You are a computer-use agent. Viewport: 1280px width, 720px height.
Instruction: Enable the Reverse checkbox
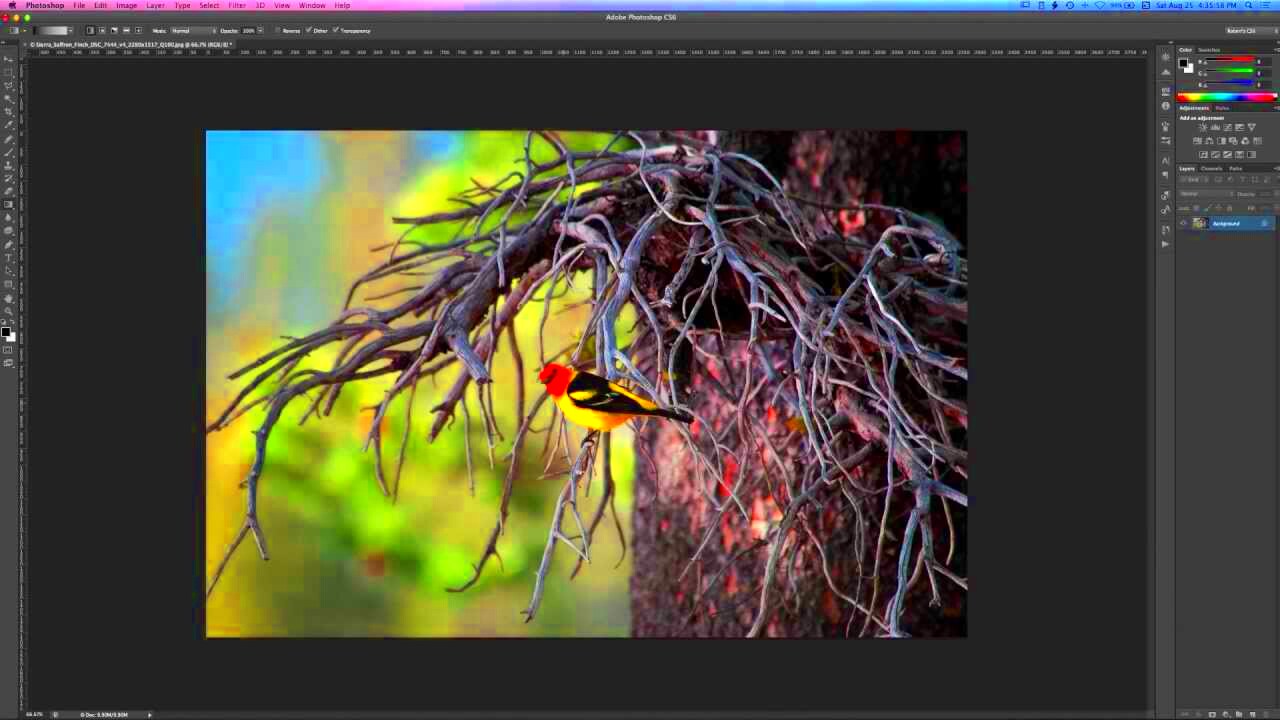click(x=277, y=30)
